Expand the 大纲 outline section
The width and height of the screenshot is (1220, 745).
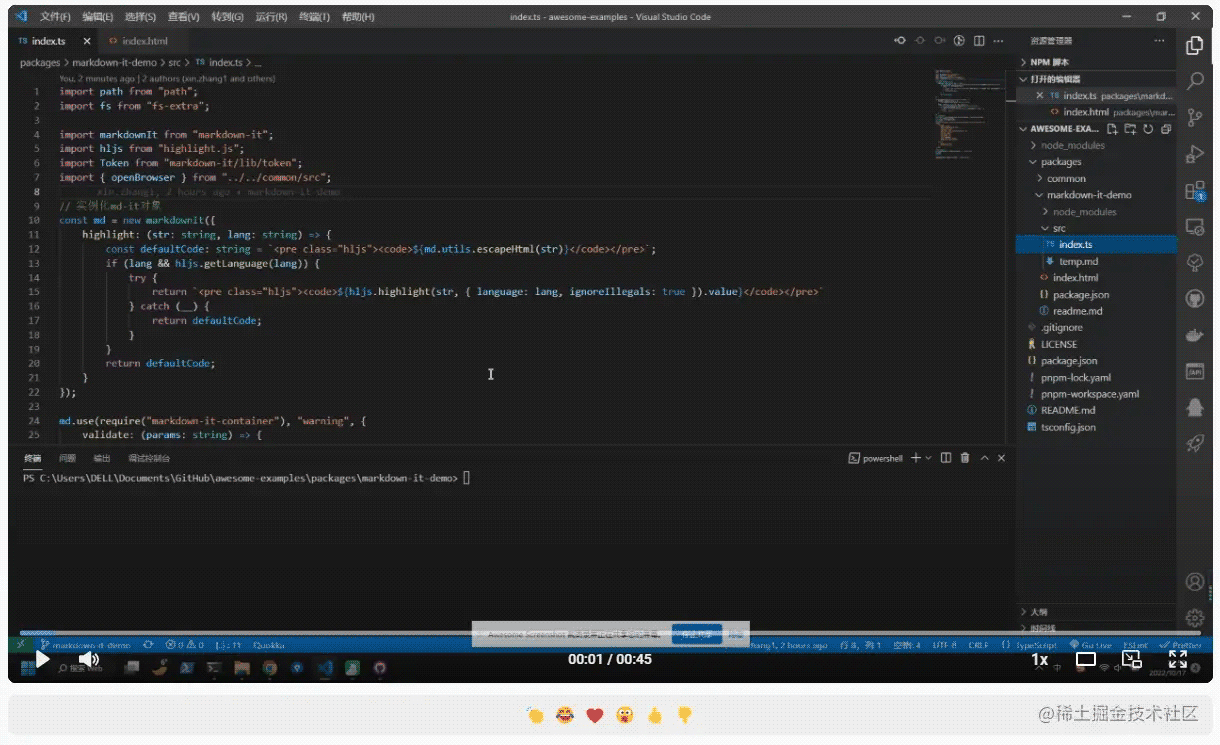[x=1096, y=612]
